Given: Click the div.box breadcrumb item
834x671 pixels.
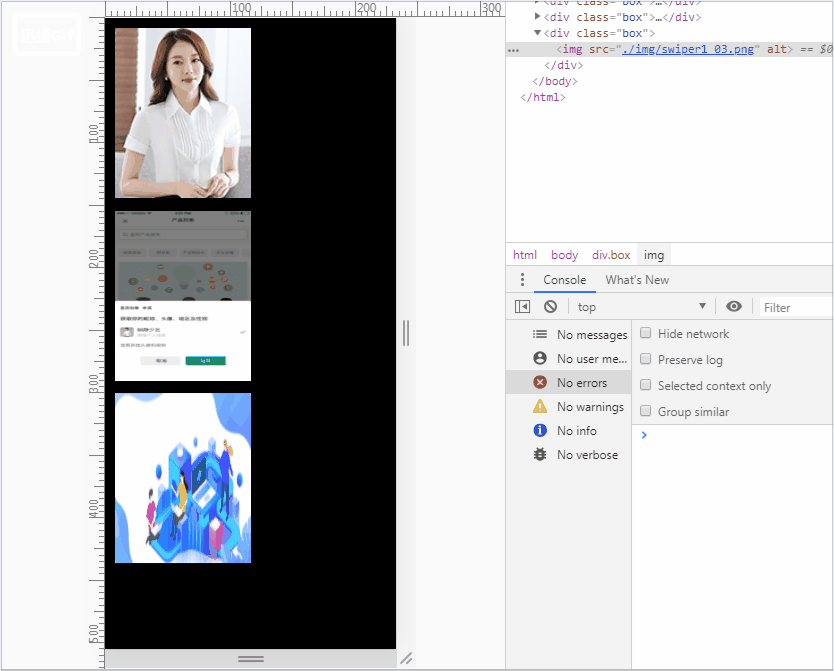Looking at the screenshot, I should pyautogui.click(x=611, y=255).
